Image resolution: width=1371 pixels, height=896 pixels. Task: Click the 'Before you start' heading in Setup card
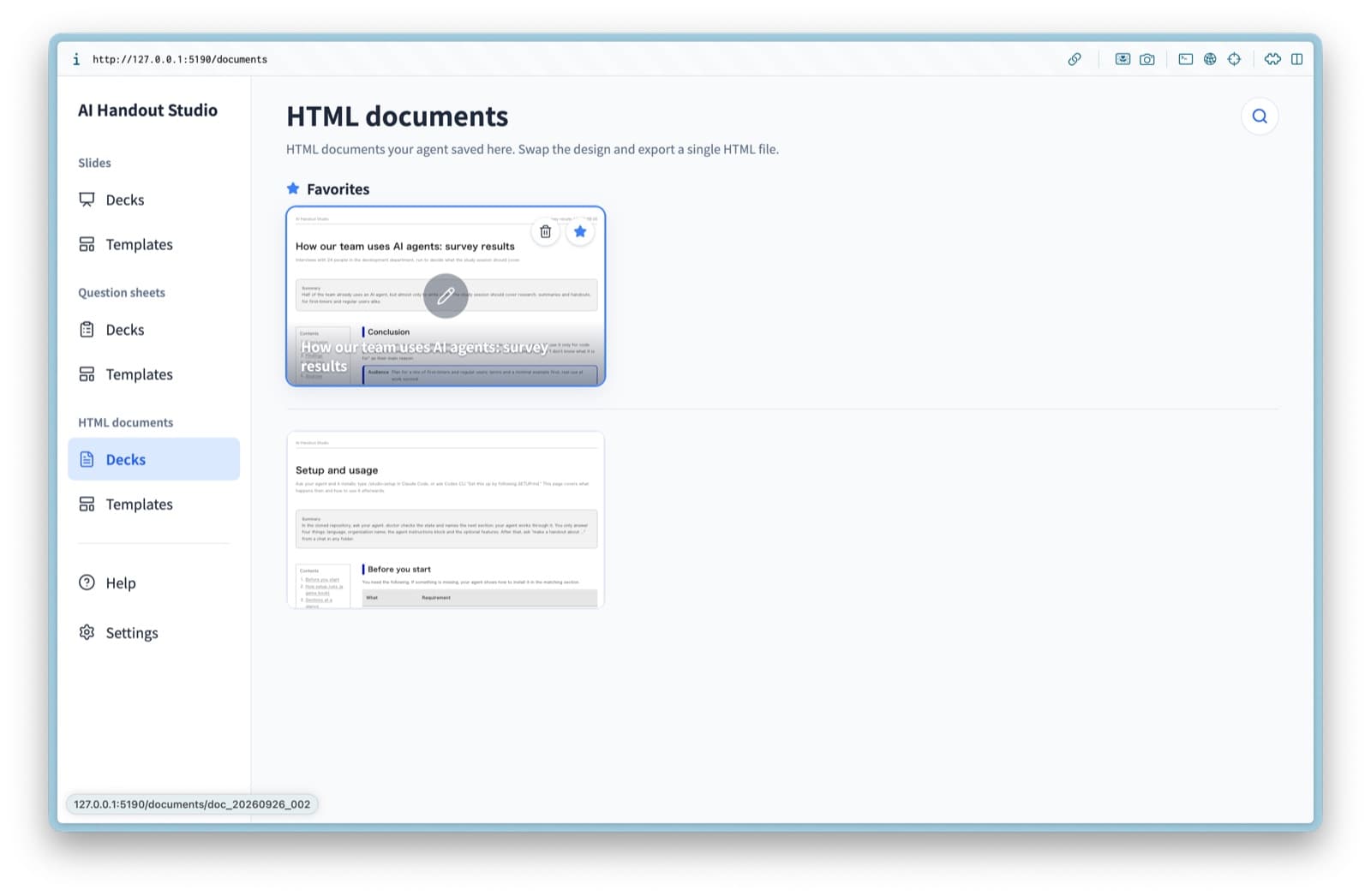[399, 569]
